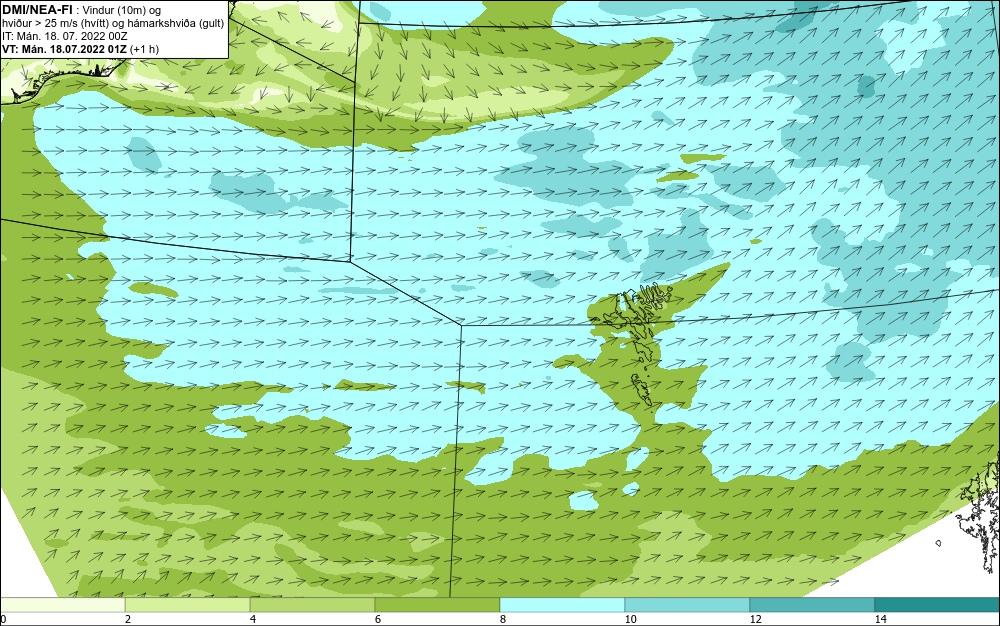Click the legend scale label "2"
The image size is (1000, 626).
pos(128,619)
